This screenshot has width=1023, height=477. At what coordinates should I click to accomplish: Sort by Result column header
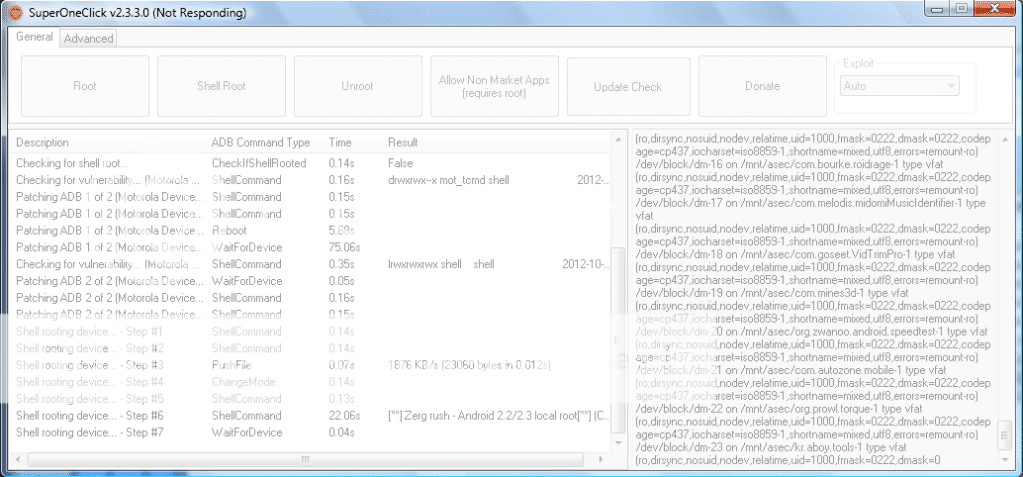point(496,142)
